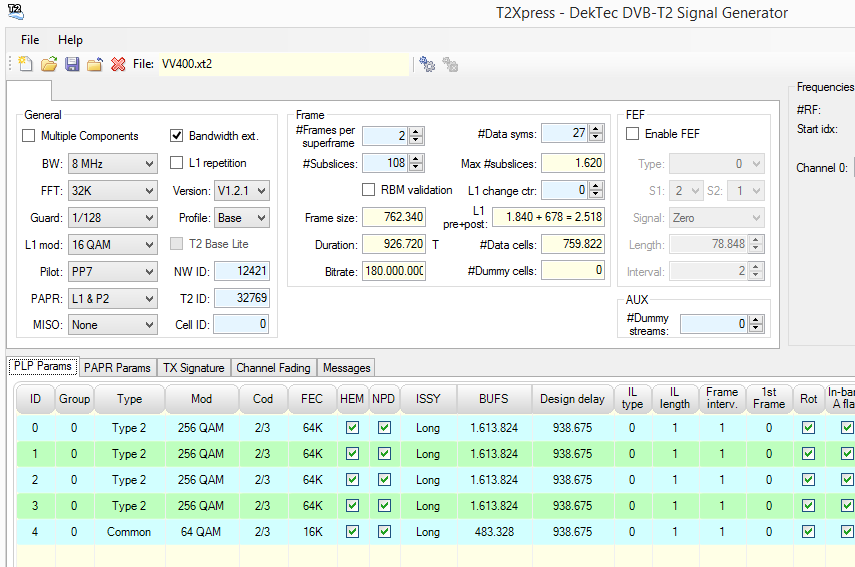The image size is (855, 567).
Task: Increase L1 change ctr with up arrow
Action: pos(596,186)
